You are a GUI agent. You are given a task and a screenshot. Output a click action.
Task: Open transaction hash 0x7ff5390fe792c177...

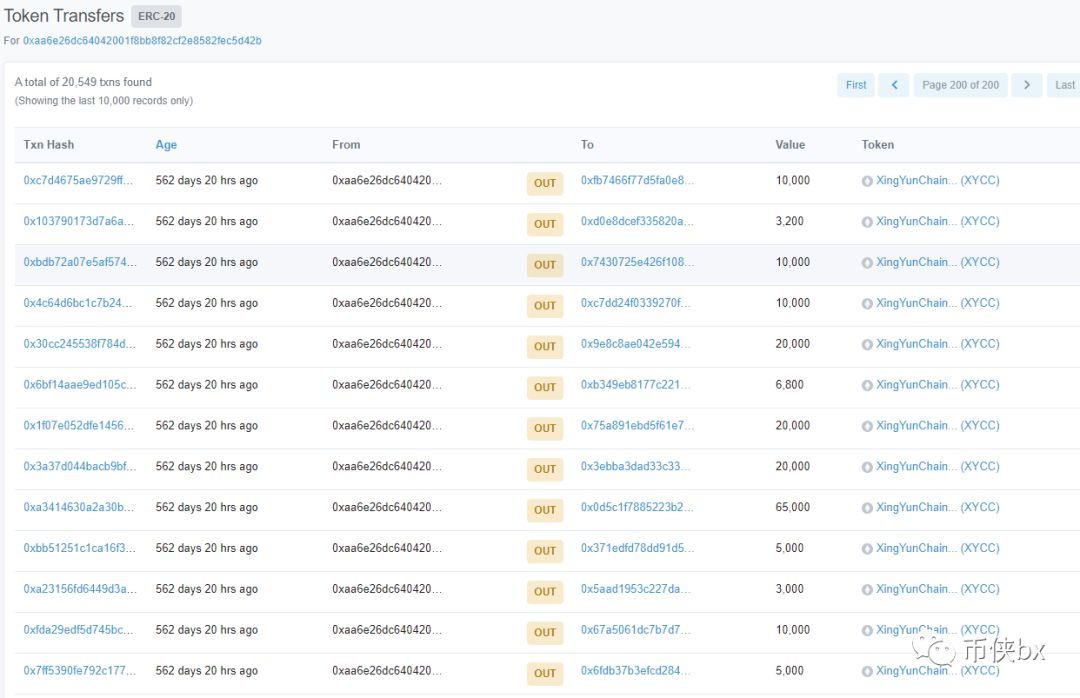[80, 670]
